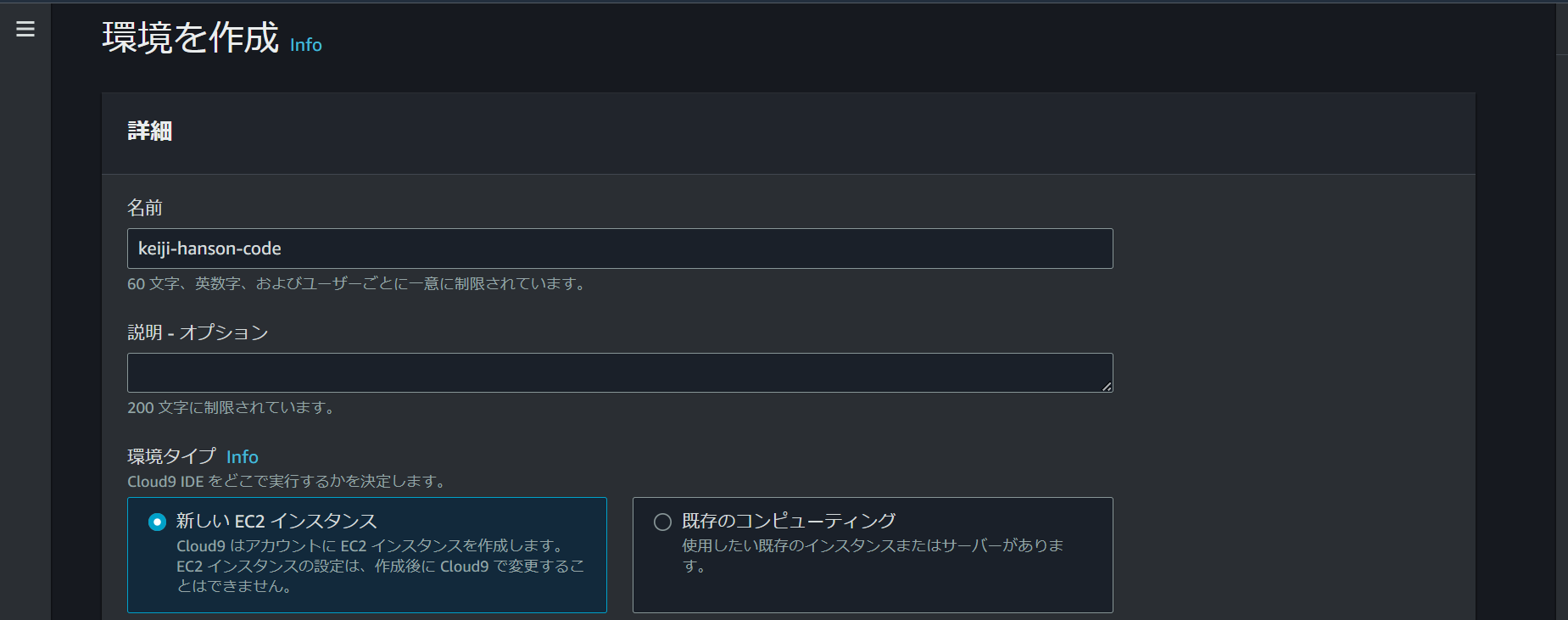The height and width of the screenshot is (620, 1568).
Task: Click the radio circle of 既存のコンピューティング
Action: click(x=662, y=521)
